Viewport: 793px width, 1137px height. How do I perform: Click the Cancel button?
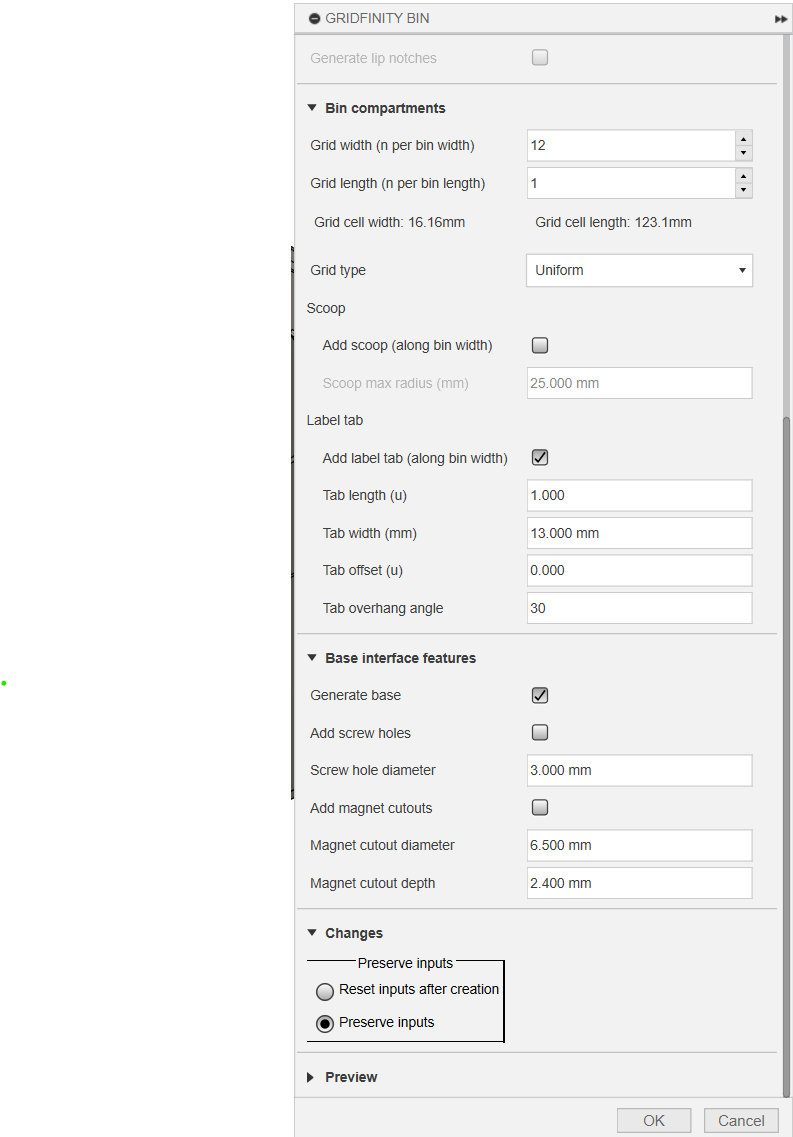click(x=741, y=1120)
